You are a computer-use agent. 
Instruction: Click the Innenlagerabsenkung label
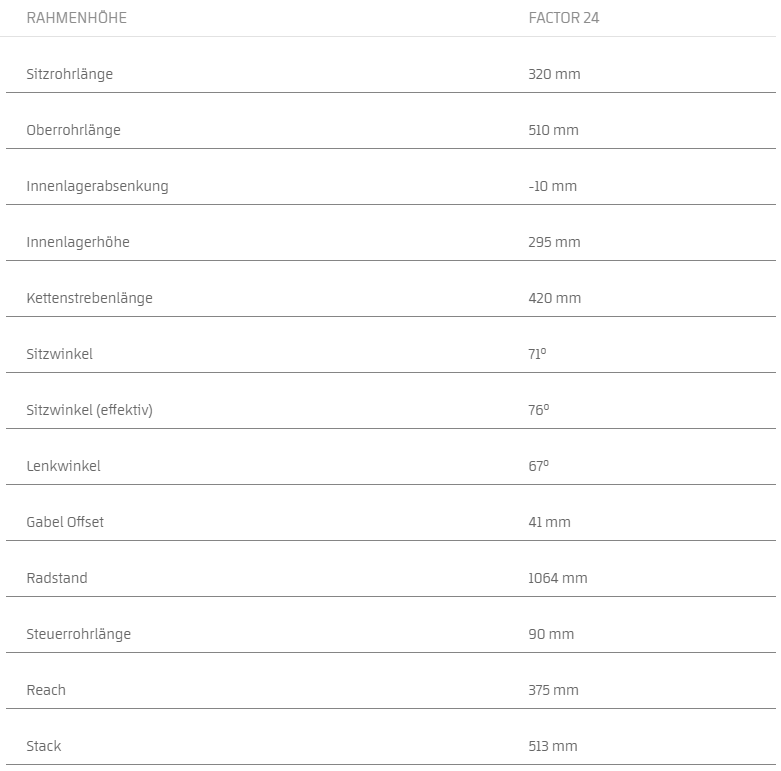click(97, 186)
